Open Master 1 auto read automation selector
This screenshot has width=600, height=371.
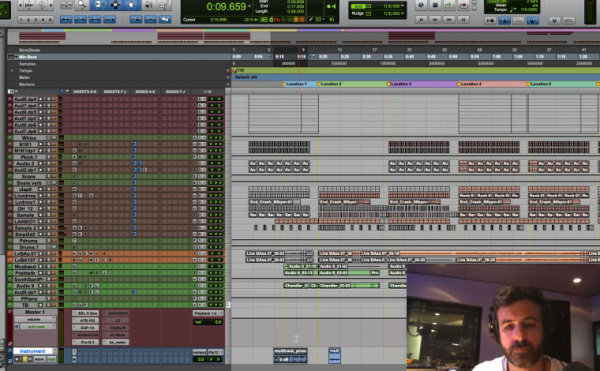(38, 327)
